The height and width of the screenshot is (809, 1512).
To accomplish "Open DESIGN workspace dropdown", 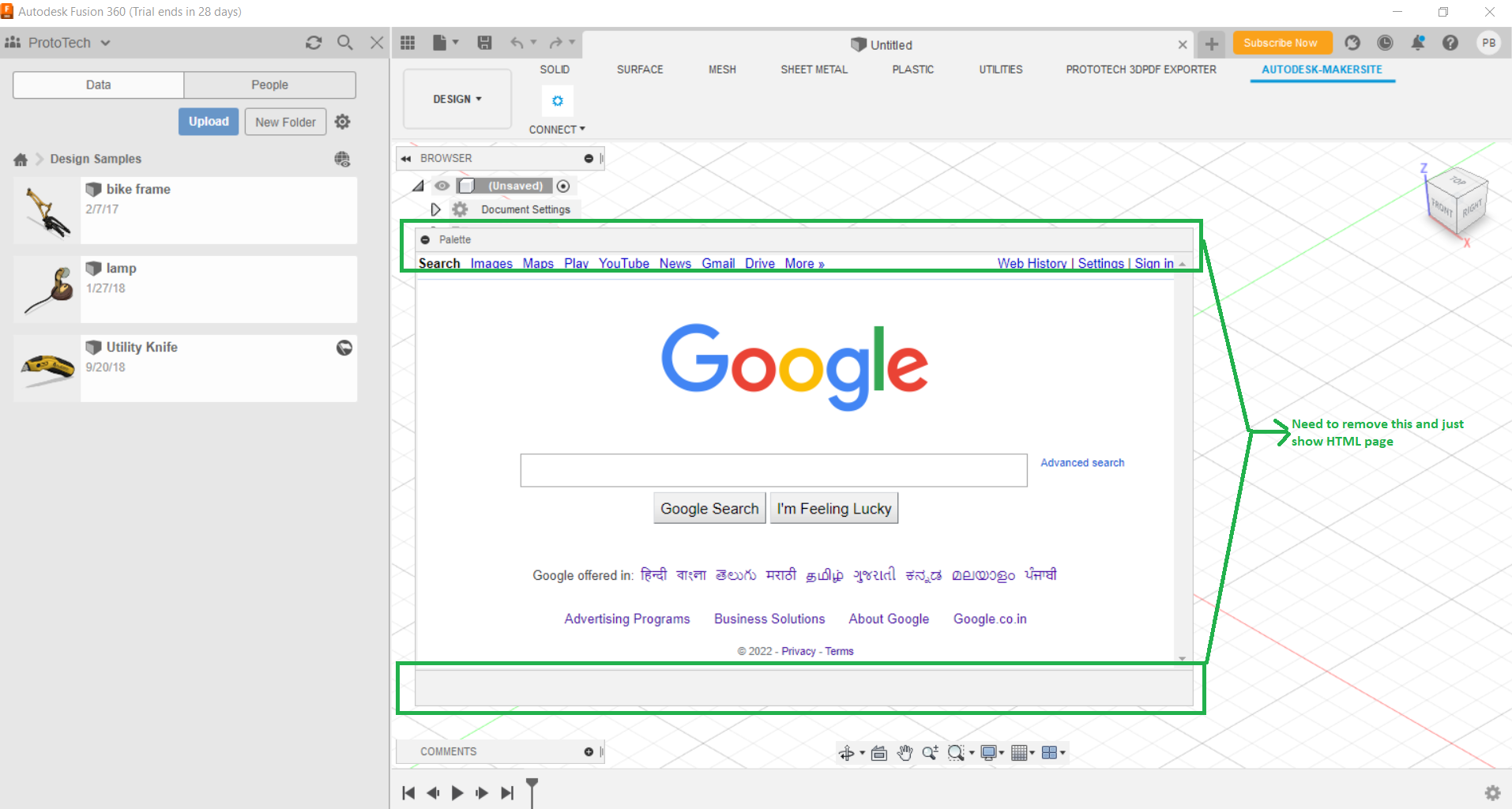I will (457, 99).
